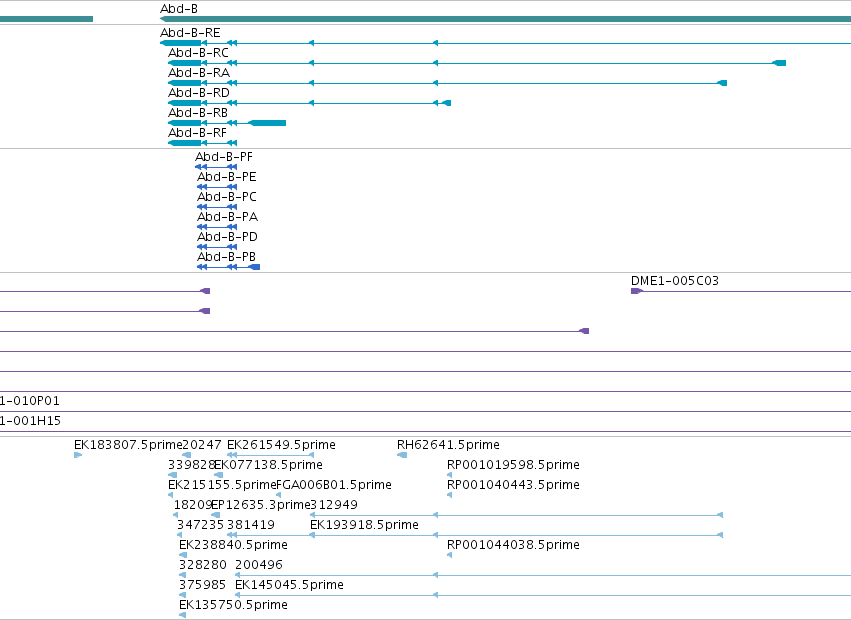851x620 pixels.
Task: Select the FGA006B01.5prime EST label
Action: [334, 485]
